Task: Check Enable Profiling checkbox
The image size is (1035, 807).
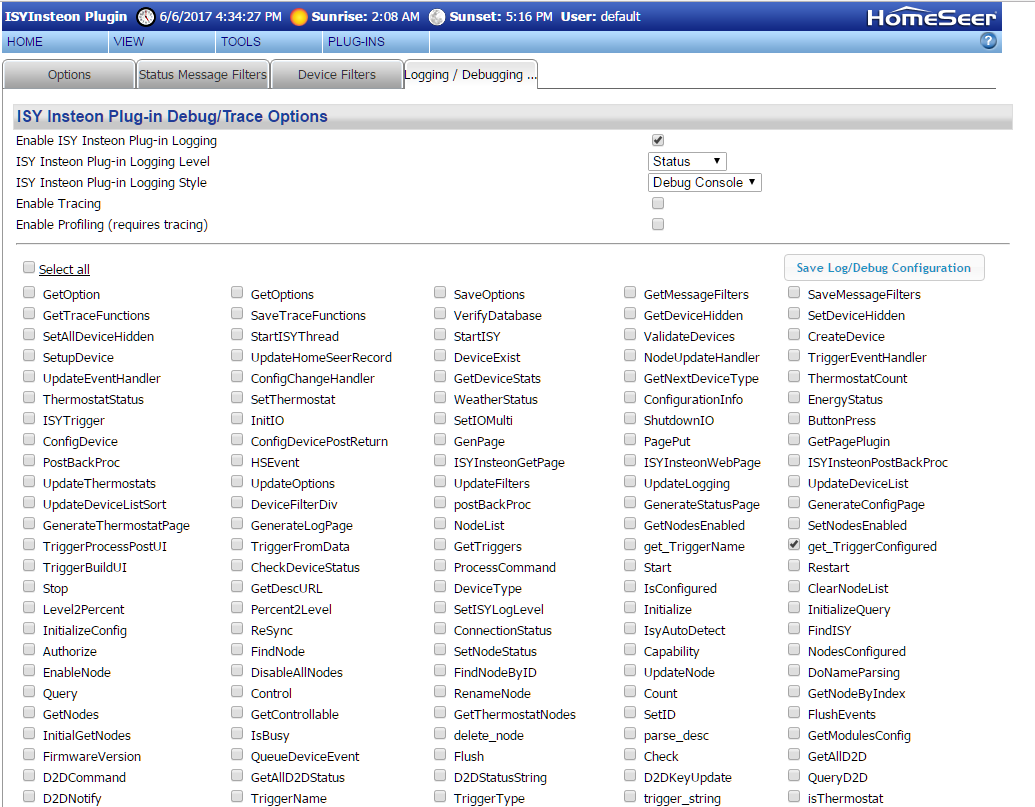Action: coord(657,224)
